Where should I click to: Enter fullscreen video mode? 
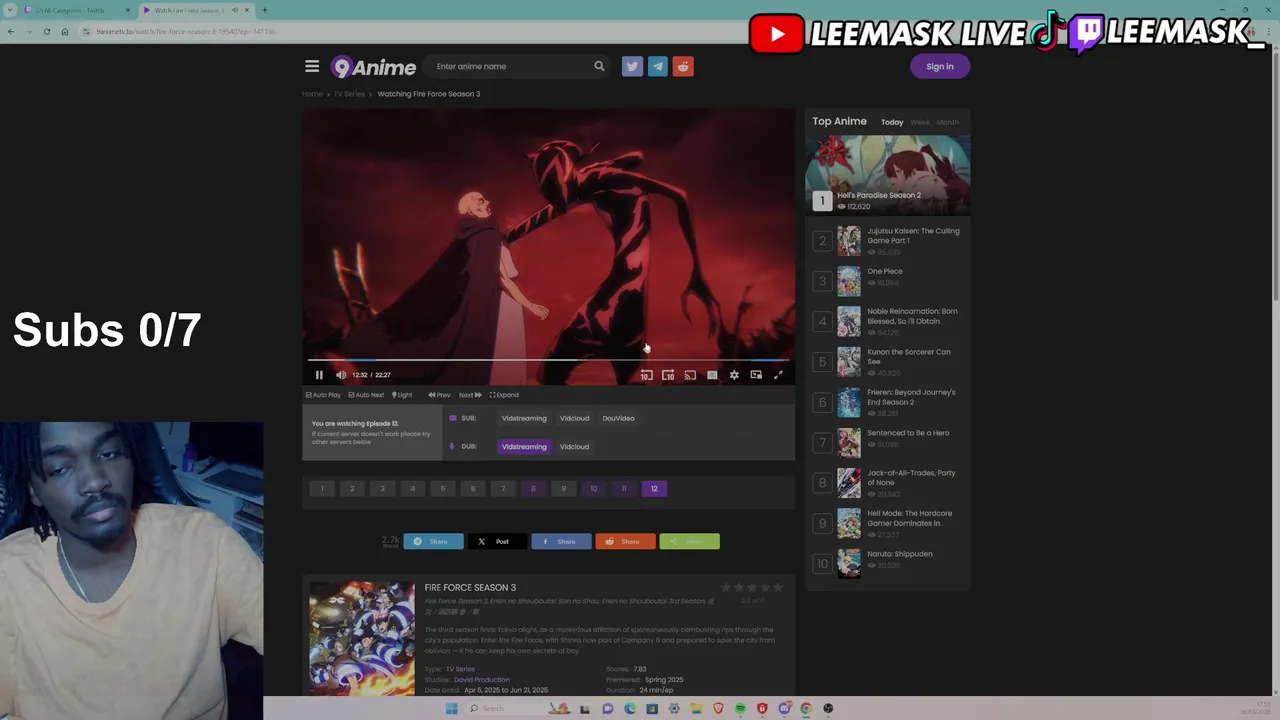pos(778,375)
